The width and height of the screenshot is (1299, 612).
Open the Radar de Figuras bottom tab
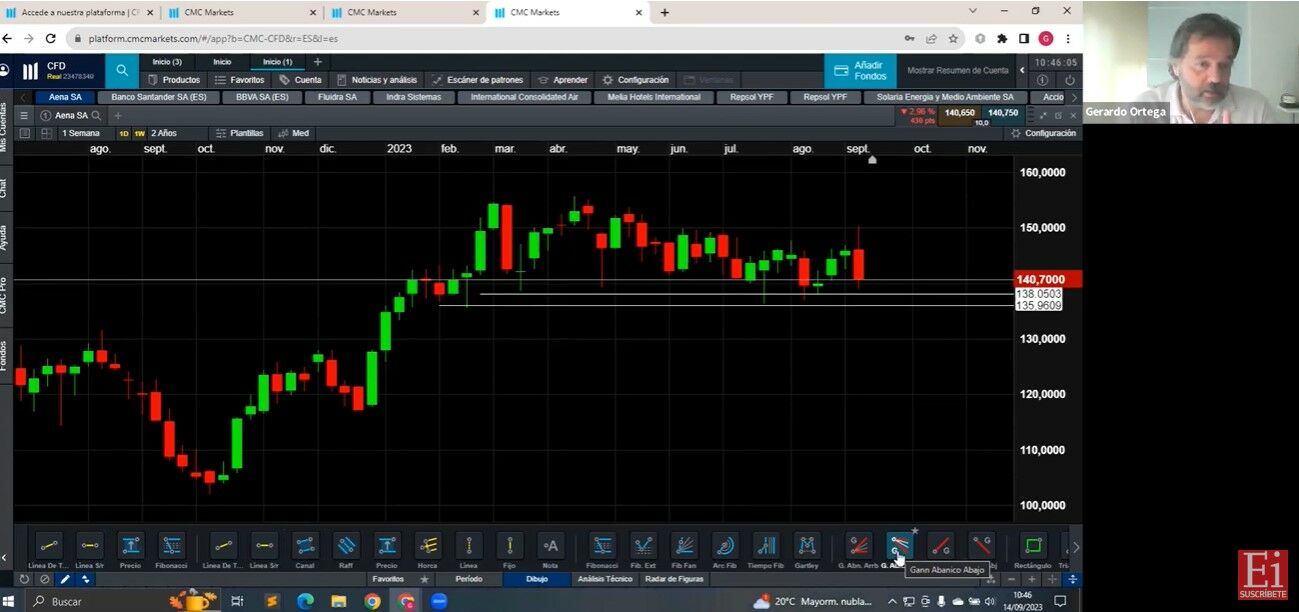[674, 579]
